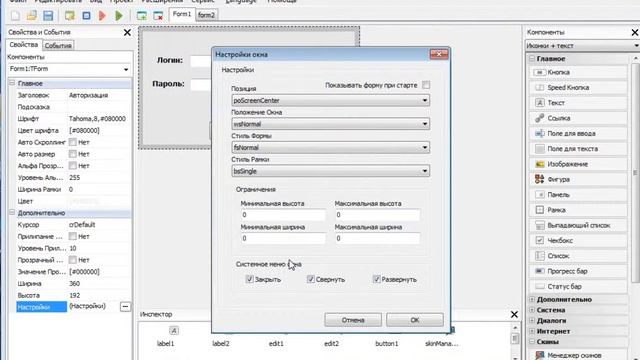Toggle the Прозрачный property checkbox
The image size is (640, 360).
(73, 260)
